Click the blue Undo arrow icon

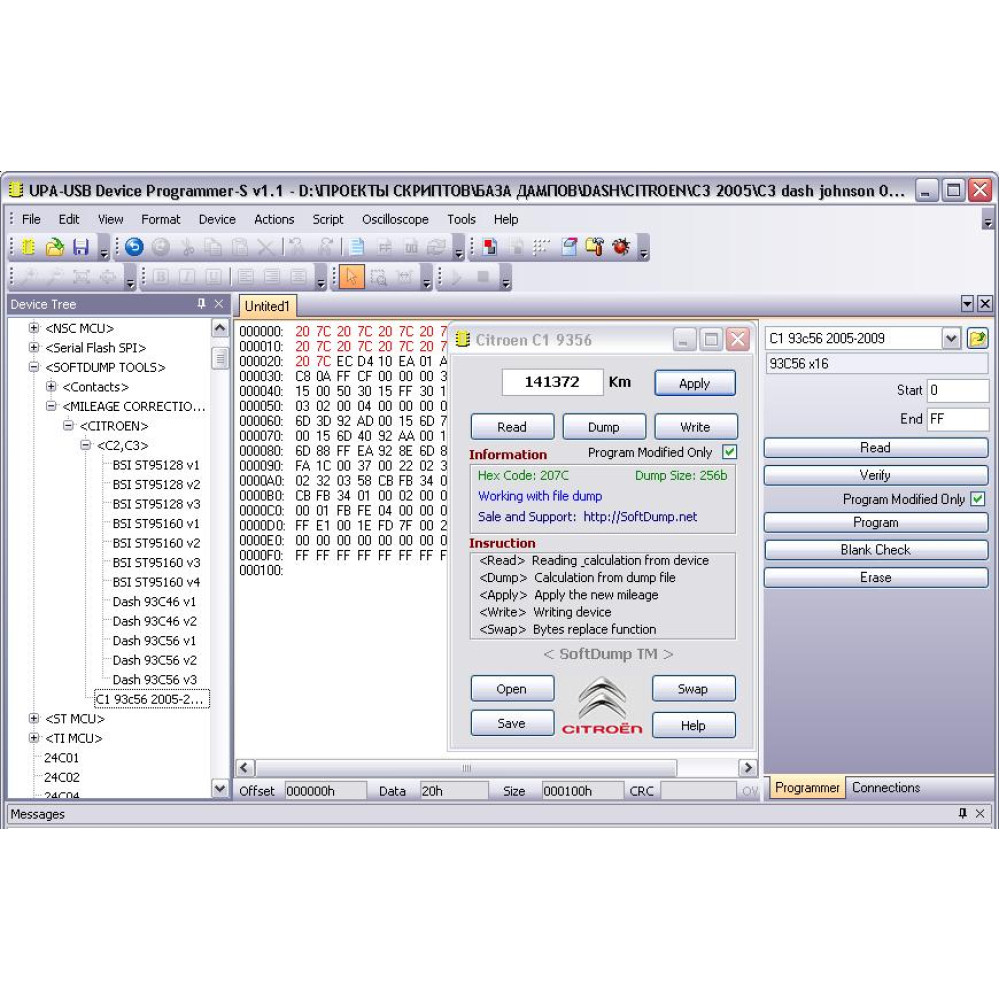pyautogui.click(x=134, y=247)
